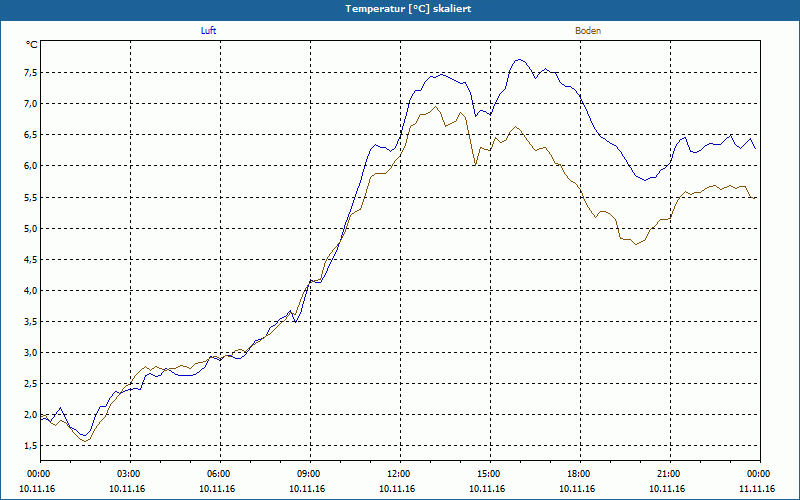The image size is (800, 500).
Task: Click the 03:00 time axis label
Action: (131, 474)
